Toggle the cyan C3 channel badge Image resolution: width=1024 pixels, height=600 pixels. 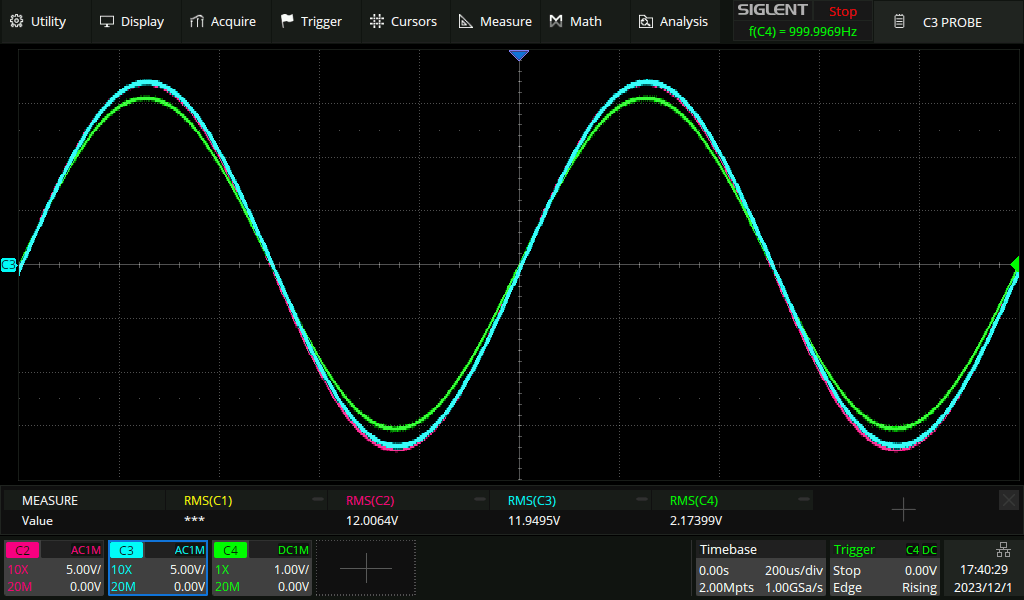(126, 550)
